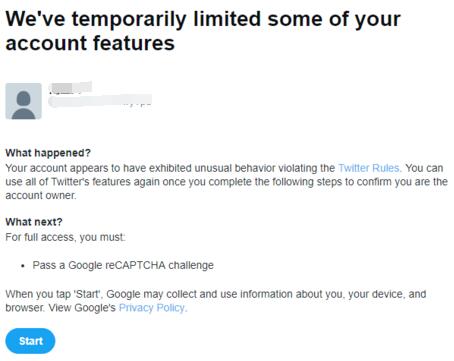454x361 pixels.
Task: Click the 'For full access, you must:' text
Action: tap(65, 237)
